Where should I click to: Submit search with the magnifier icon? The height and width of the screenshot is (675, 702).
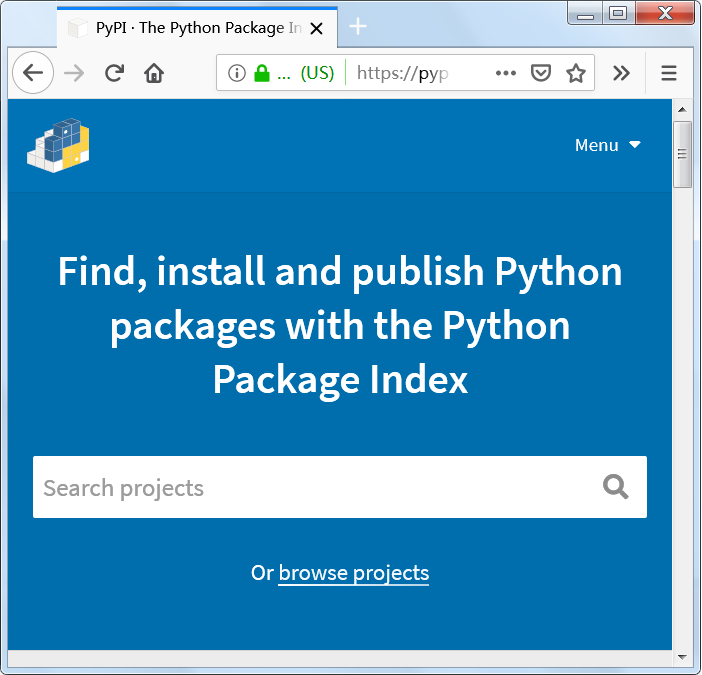(616, 487)
